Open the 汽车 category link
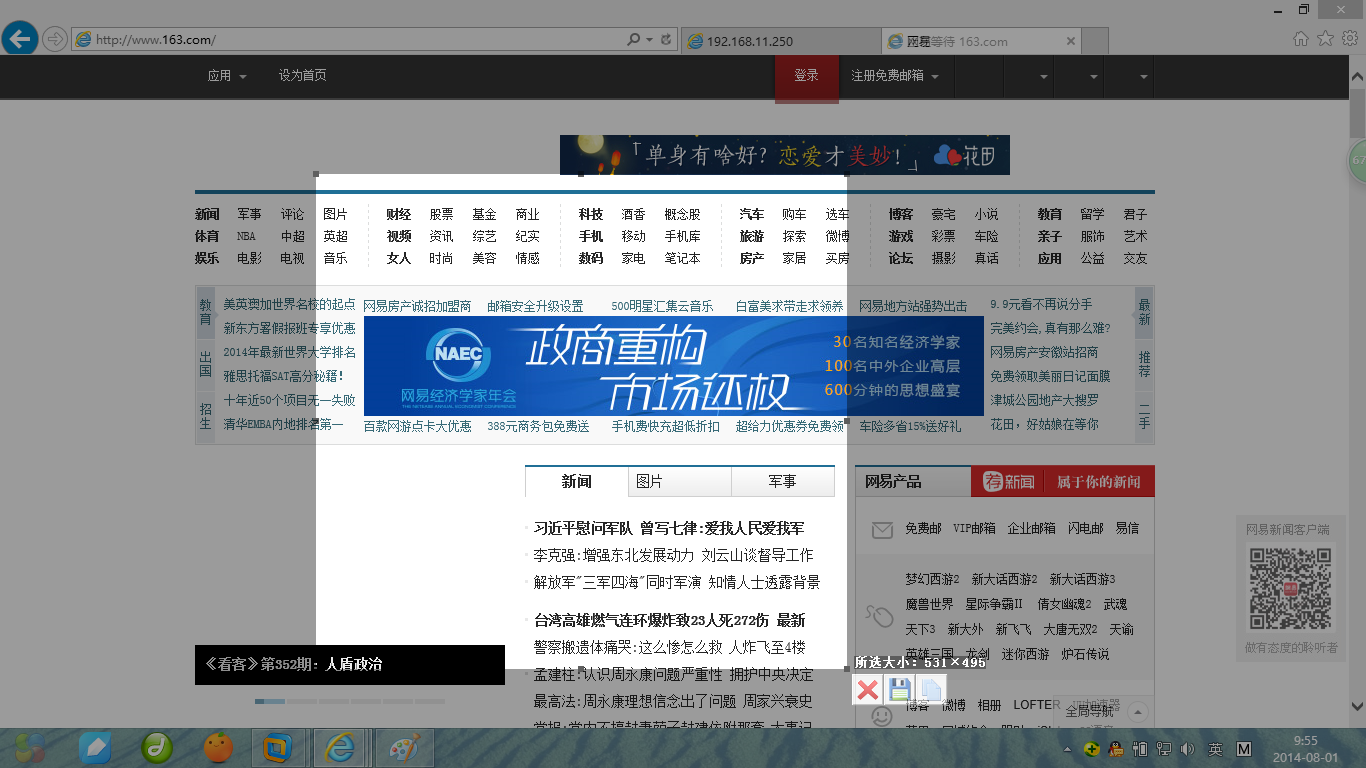Screen dimensions: 1366x768 pos(752,215)
